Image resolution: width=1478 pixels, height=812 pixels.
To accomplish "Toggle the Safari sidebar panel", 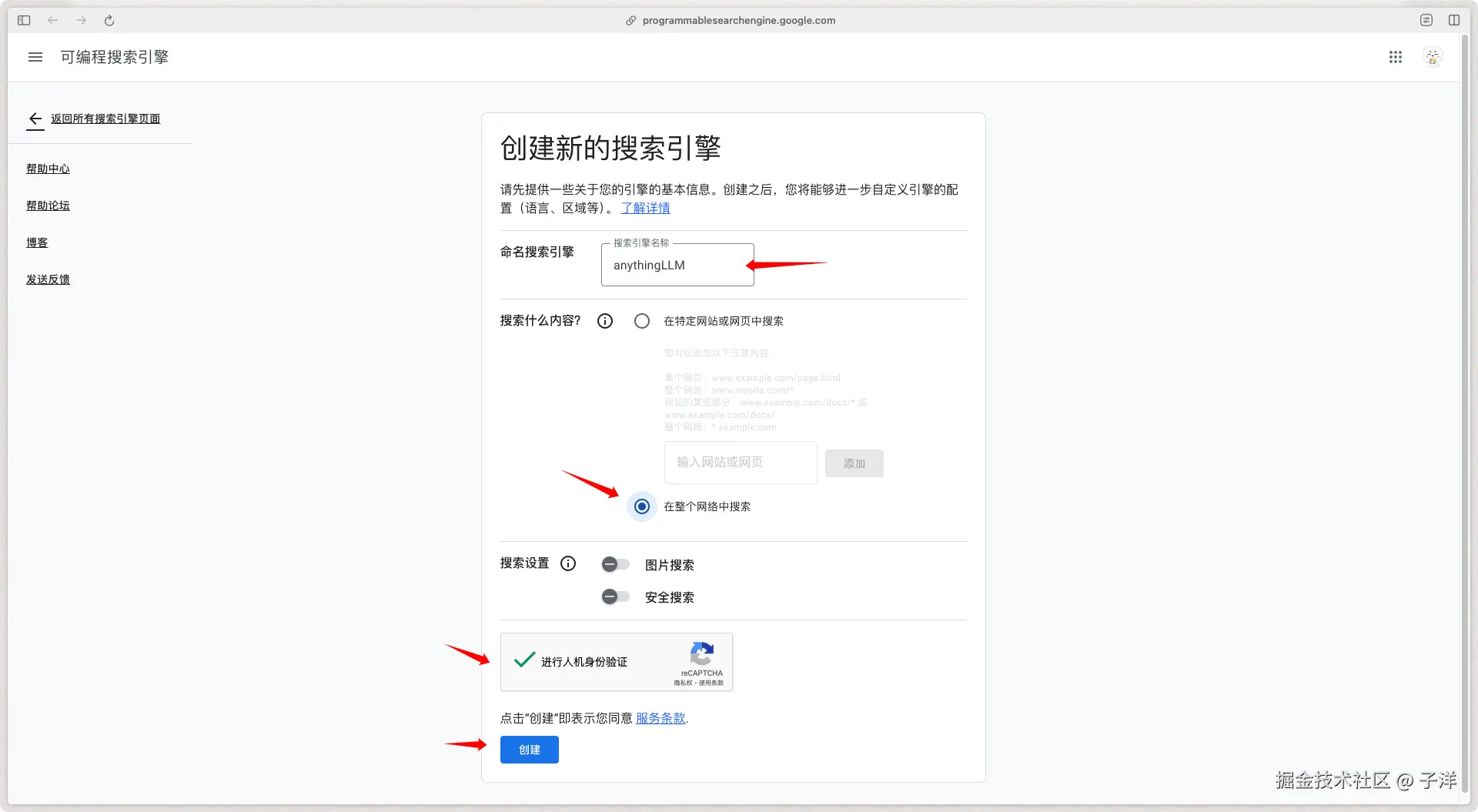I will pos(23,20).
